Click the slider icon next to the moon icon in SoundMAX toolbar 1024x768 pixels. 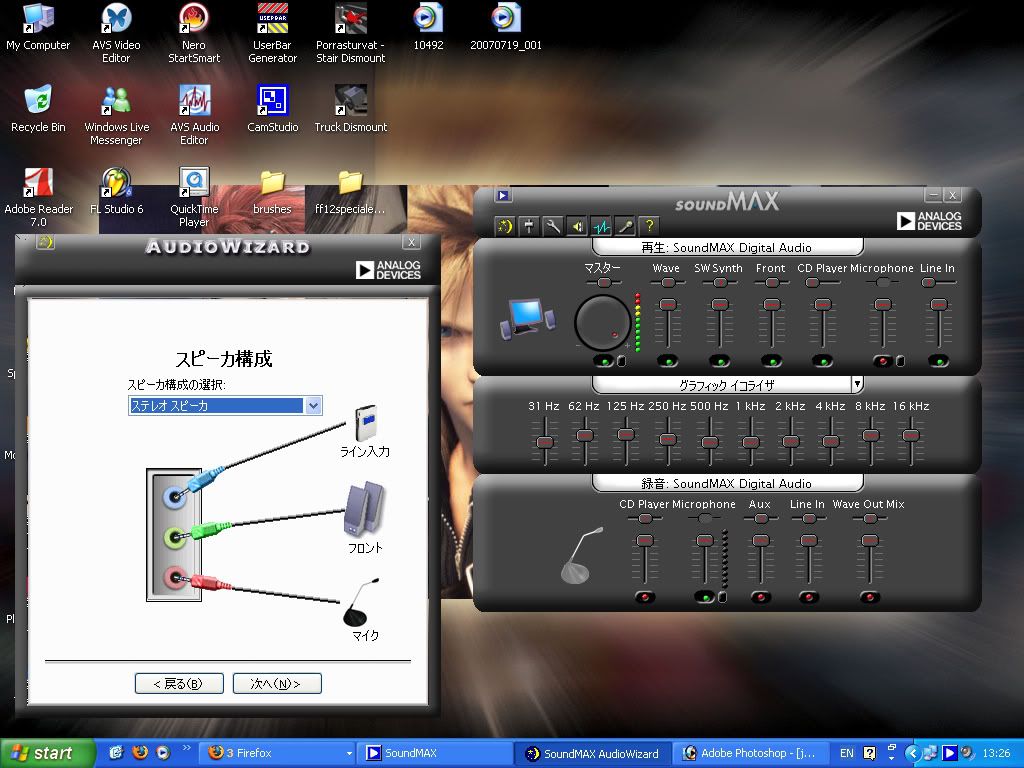click(529, 226)
